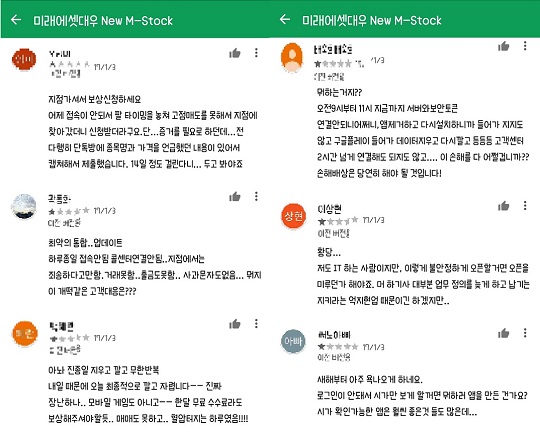This screenshot has height=435, width=540.
Task: Expand options menu for the '아놔 진종일' review
Action: coord(256,324)
